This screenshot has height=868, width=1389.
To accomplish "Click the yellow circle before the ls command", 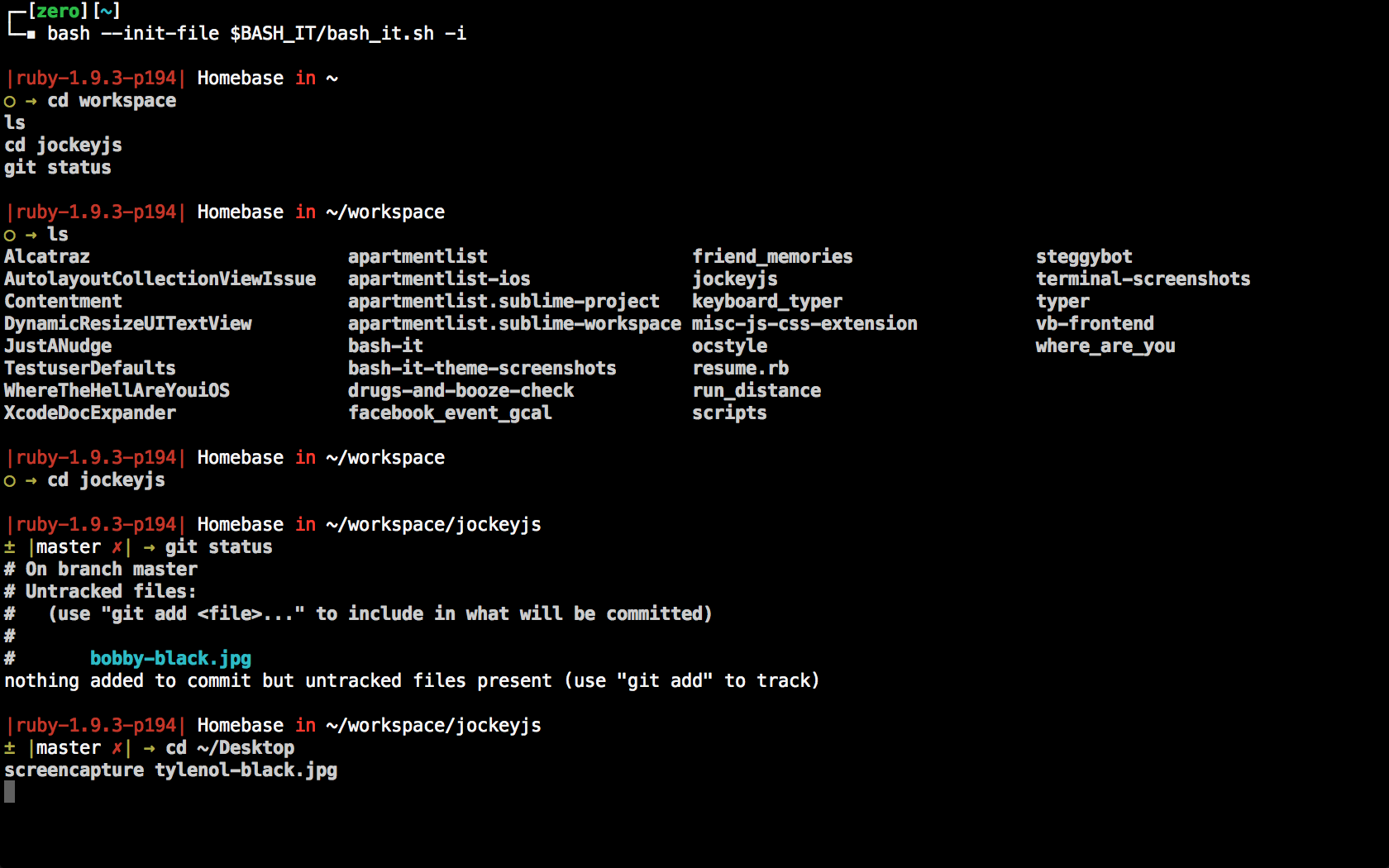I will click(10, 236).
